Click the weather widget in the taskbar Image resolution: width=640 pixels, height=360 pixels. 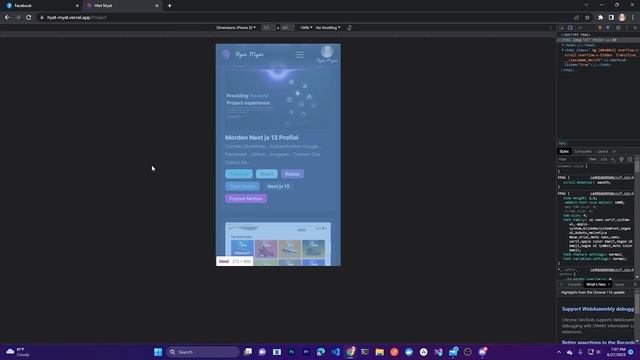(18, 352)
